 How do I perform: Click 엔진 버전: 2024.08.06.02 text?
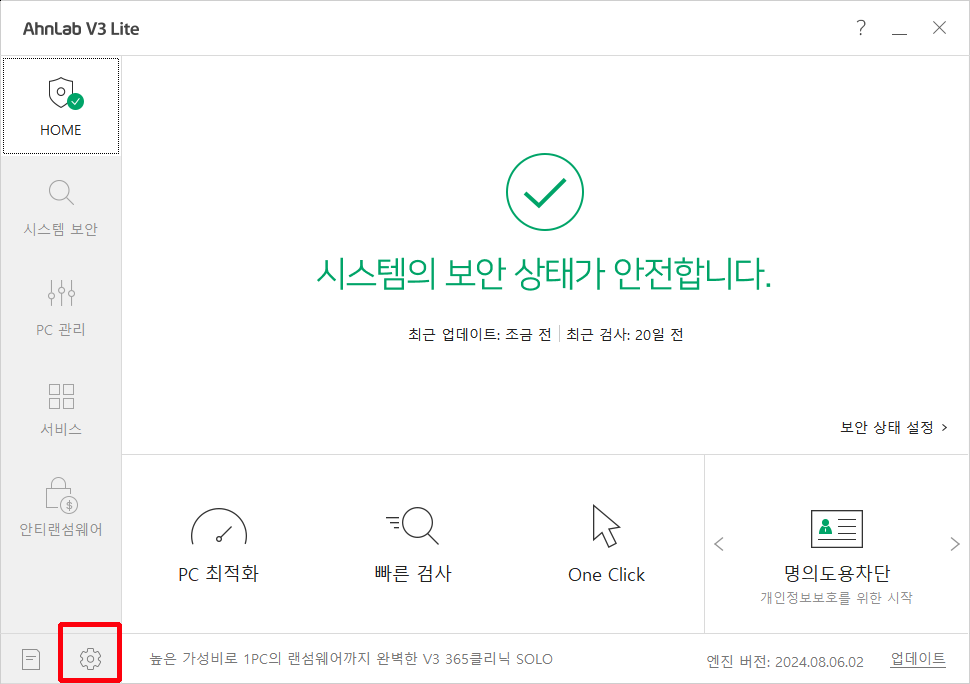(x=785, y=662)
